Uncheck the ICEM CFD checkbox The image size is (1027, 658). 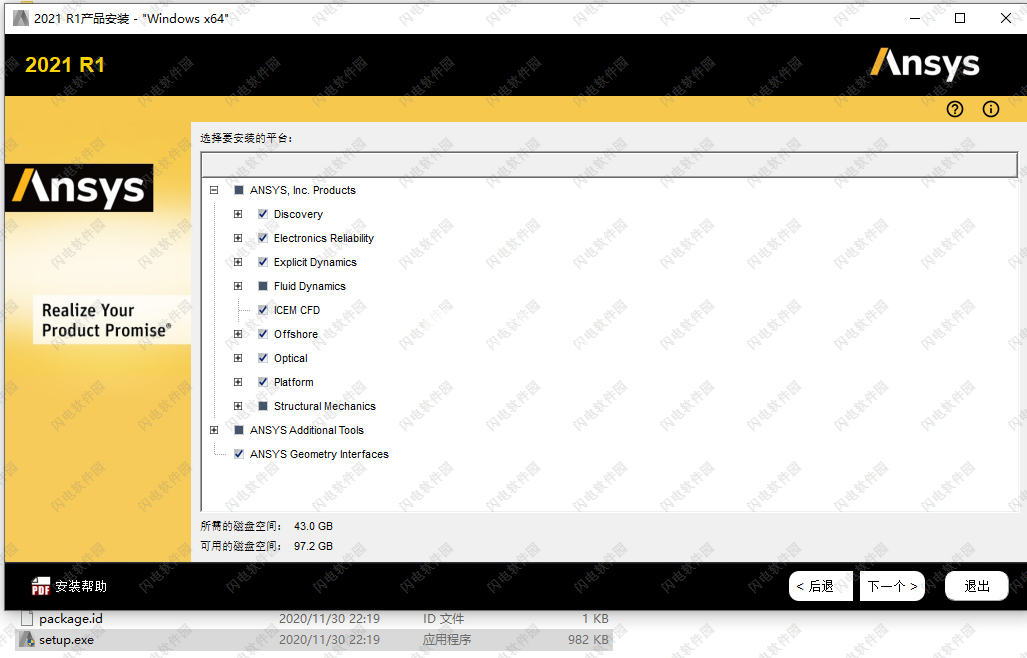263,310
